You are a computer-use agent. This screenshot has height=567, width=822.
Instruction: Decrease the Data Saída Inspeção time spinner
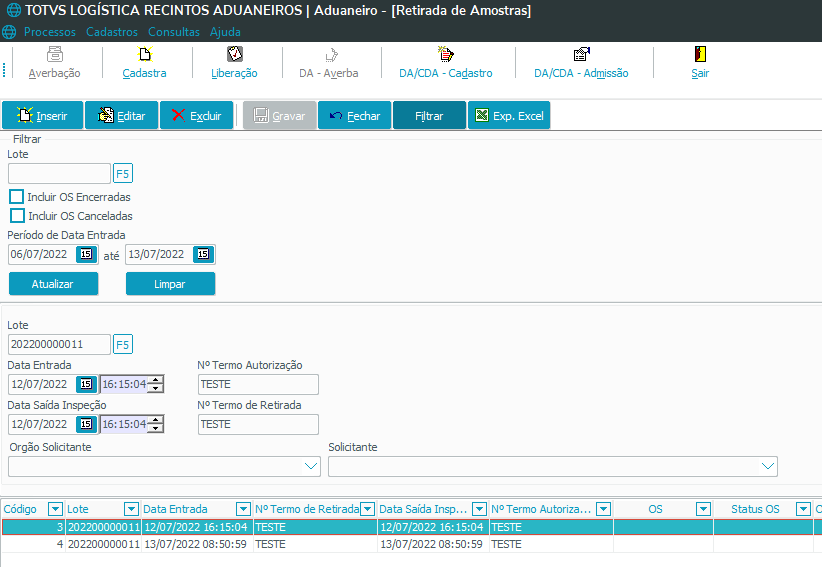coord(156,428)
